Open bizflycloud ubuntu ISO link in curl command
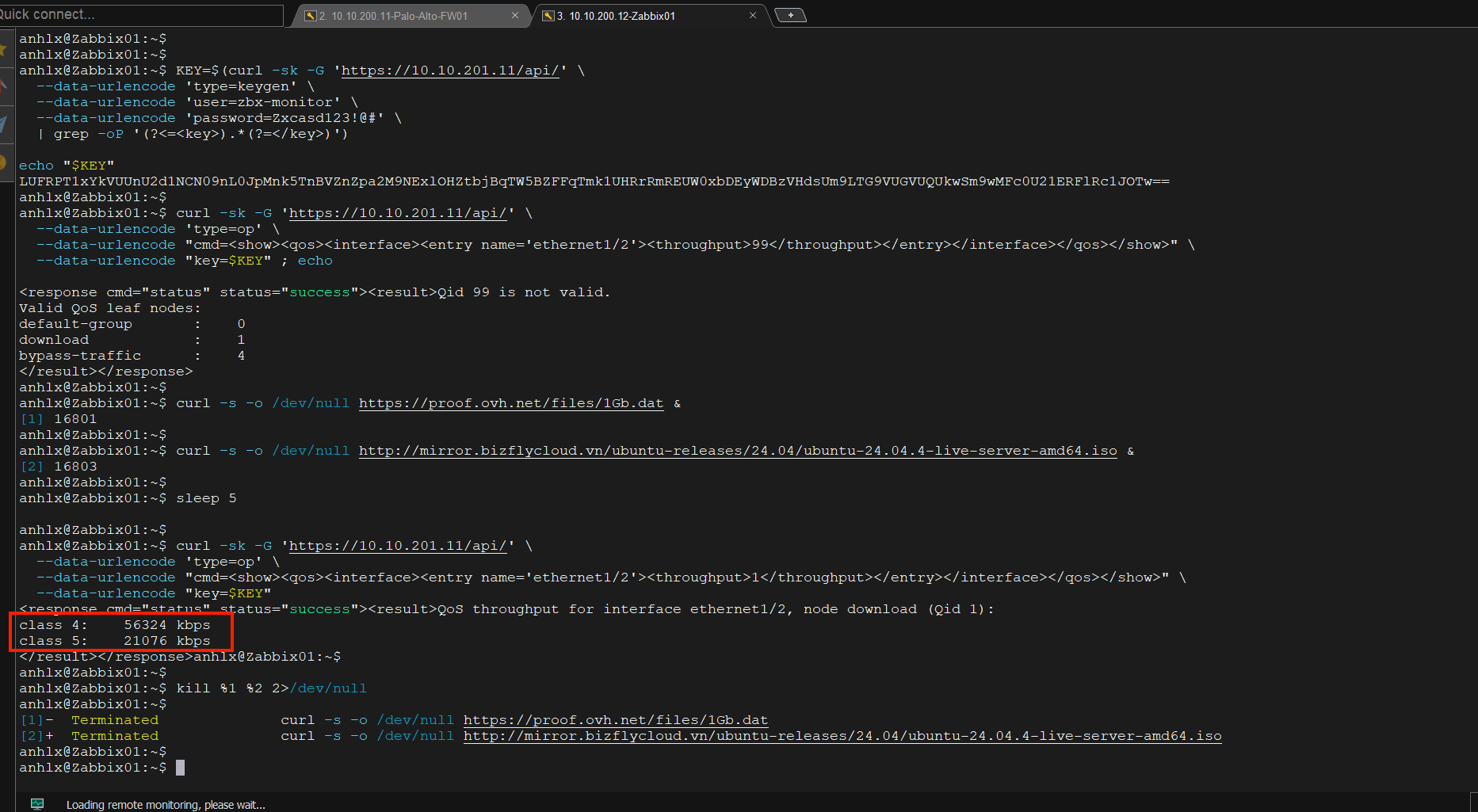The height and width of the screenshot is (812, 1478). pos(738,451)
